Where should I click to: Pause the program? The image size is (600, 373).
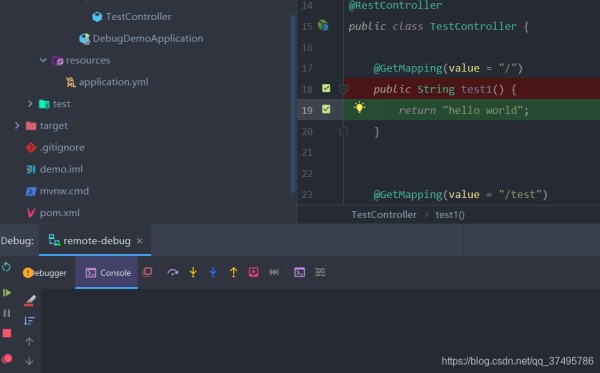pos(7,313)
